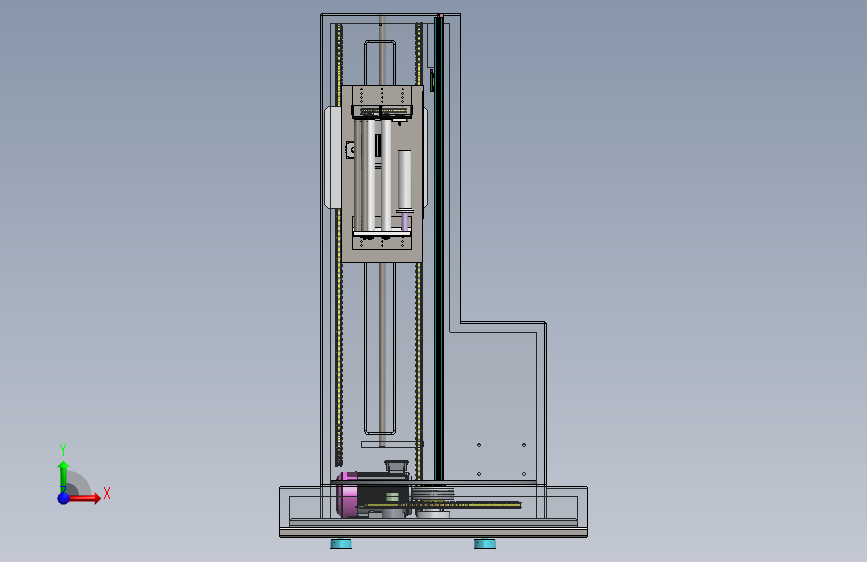The image size is (867, 562).
Task: Select the pink motor end cap
Action: (x=347, y=494)
